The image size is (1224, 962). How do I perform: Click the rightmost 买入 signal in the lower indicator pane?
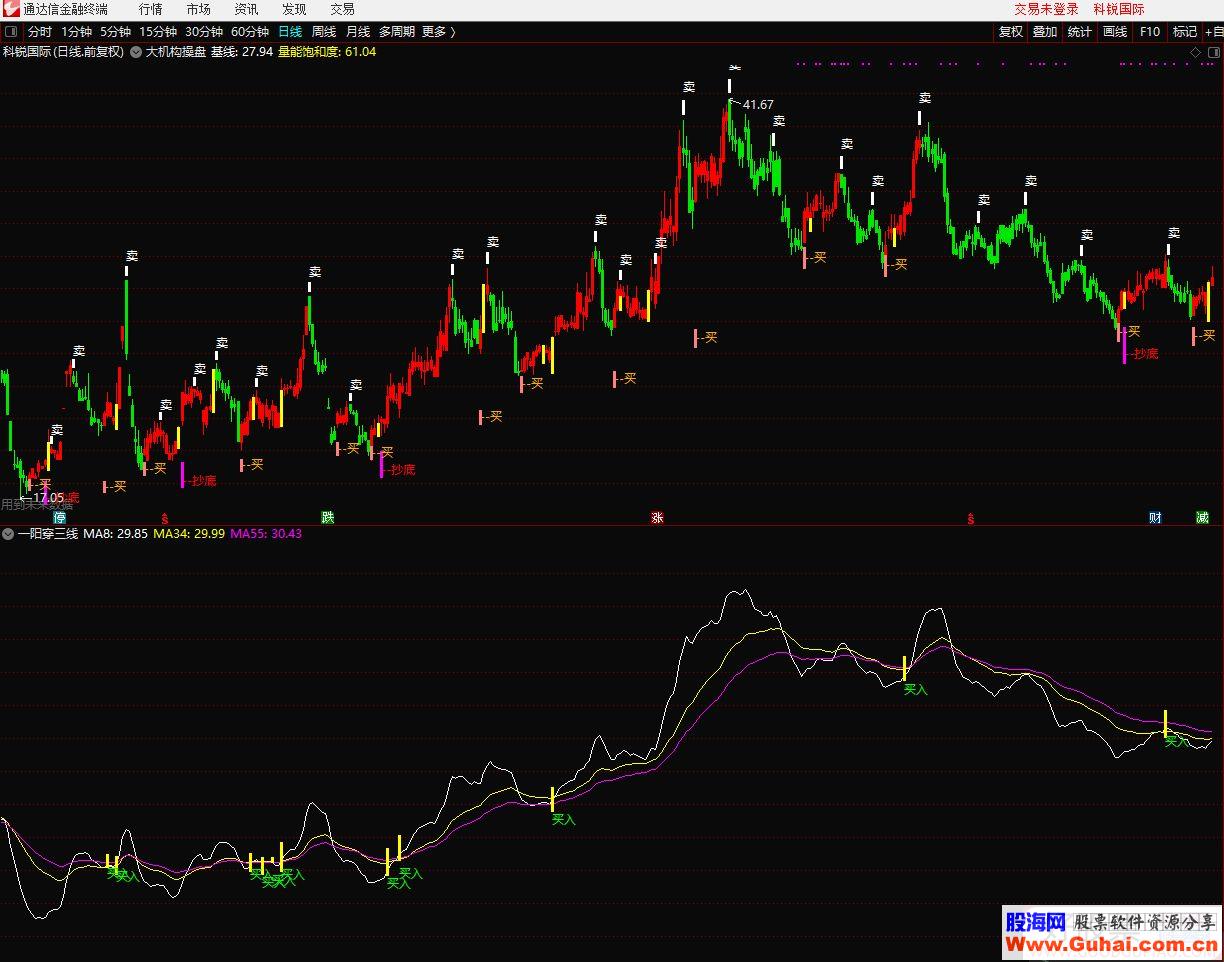[x=1178, y=741]
